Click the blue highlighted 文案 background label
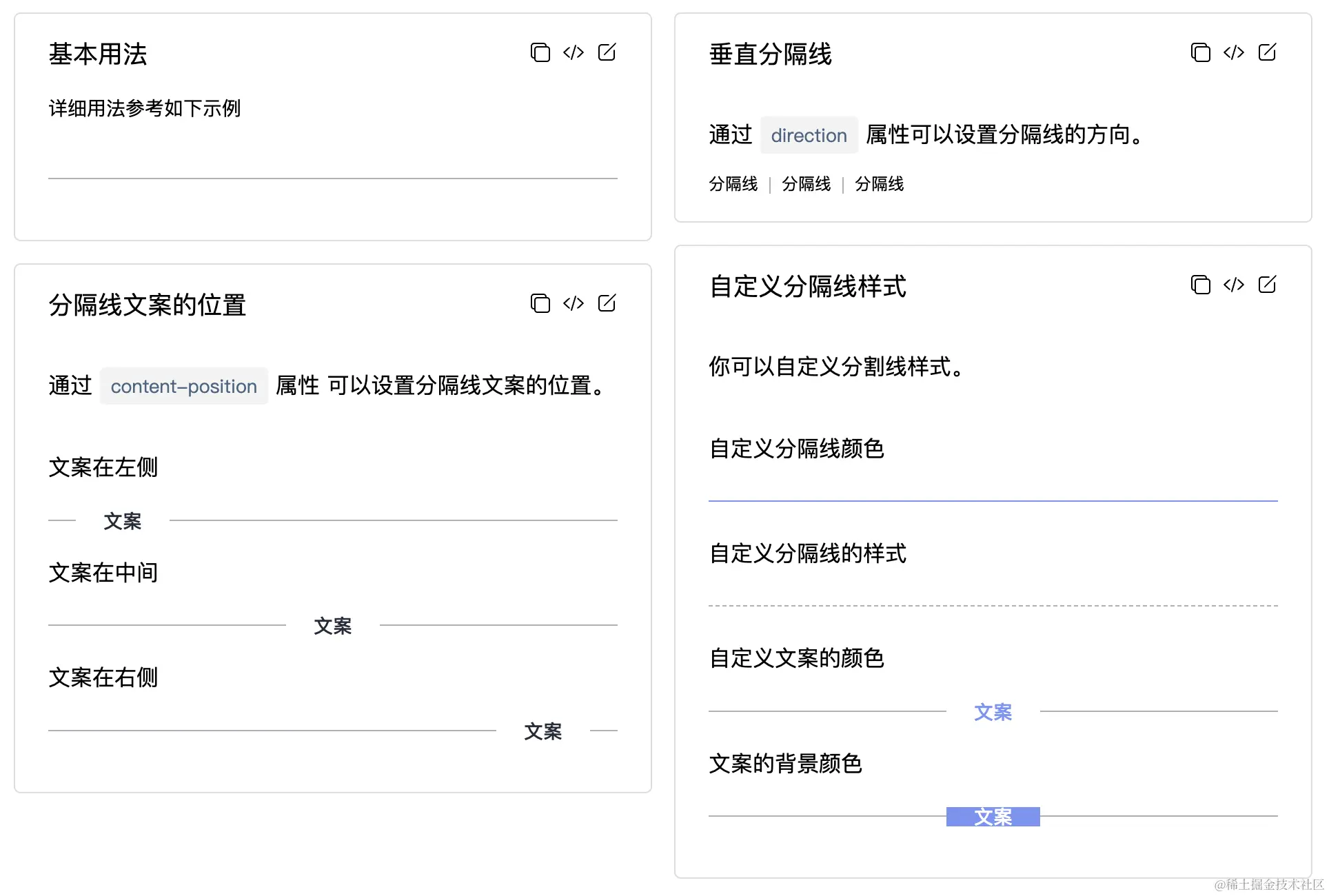This screenshot has height=896, width=1329. (993, 817)
